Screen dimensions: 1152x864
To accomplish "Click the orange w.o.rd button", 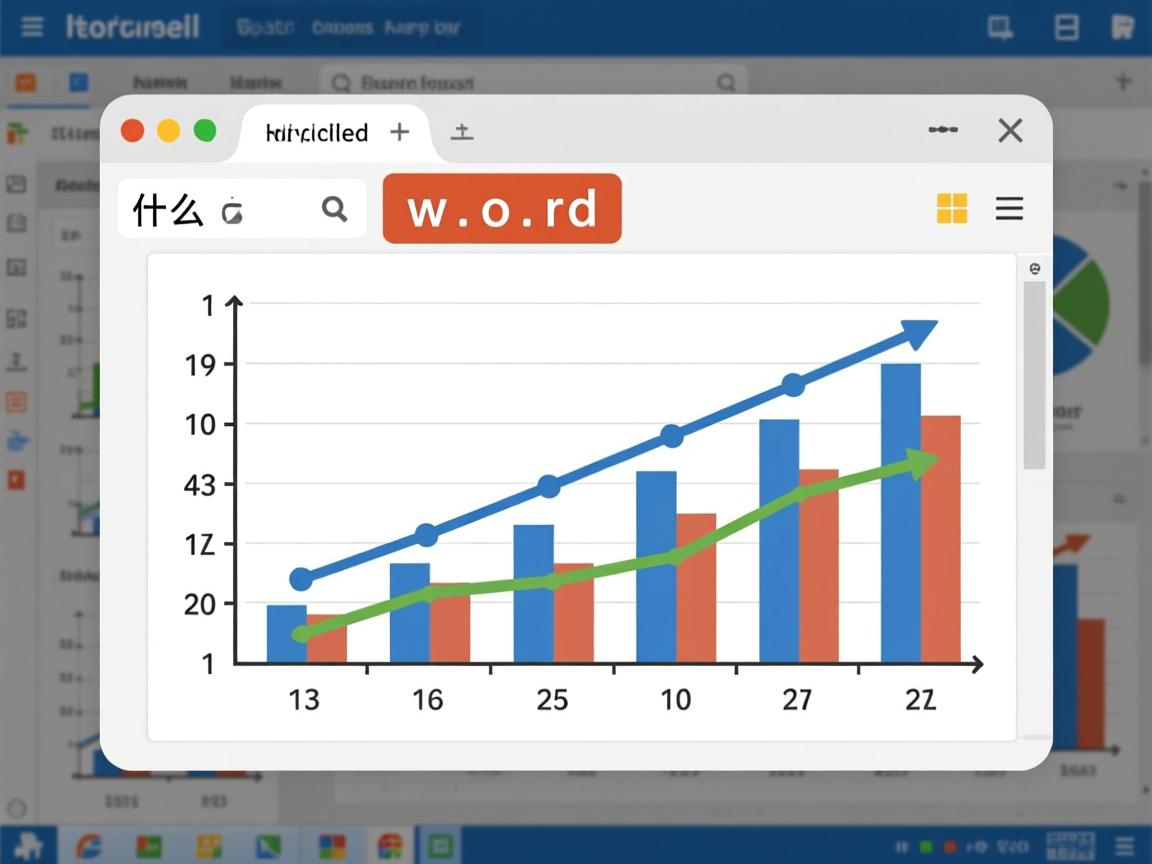I will 502,209.
